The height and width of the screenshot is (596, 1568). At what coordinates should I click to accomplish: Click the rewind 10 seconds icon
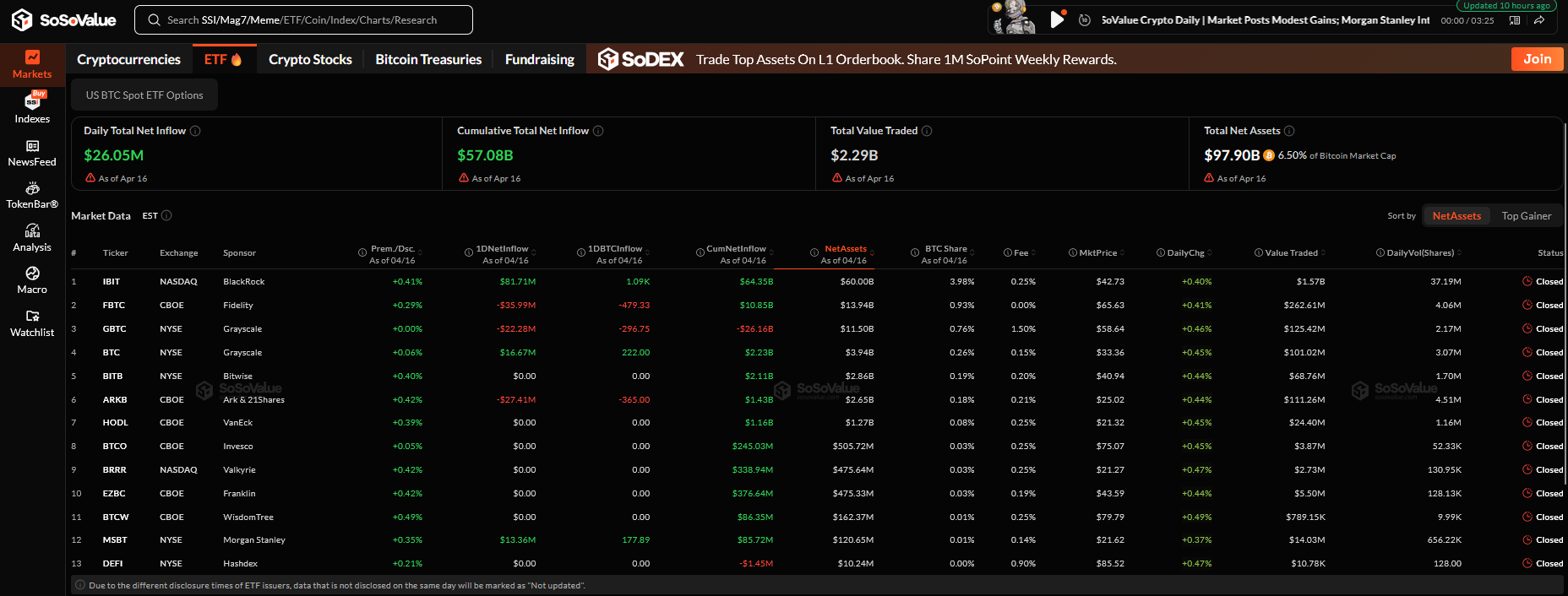1085,19
